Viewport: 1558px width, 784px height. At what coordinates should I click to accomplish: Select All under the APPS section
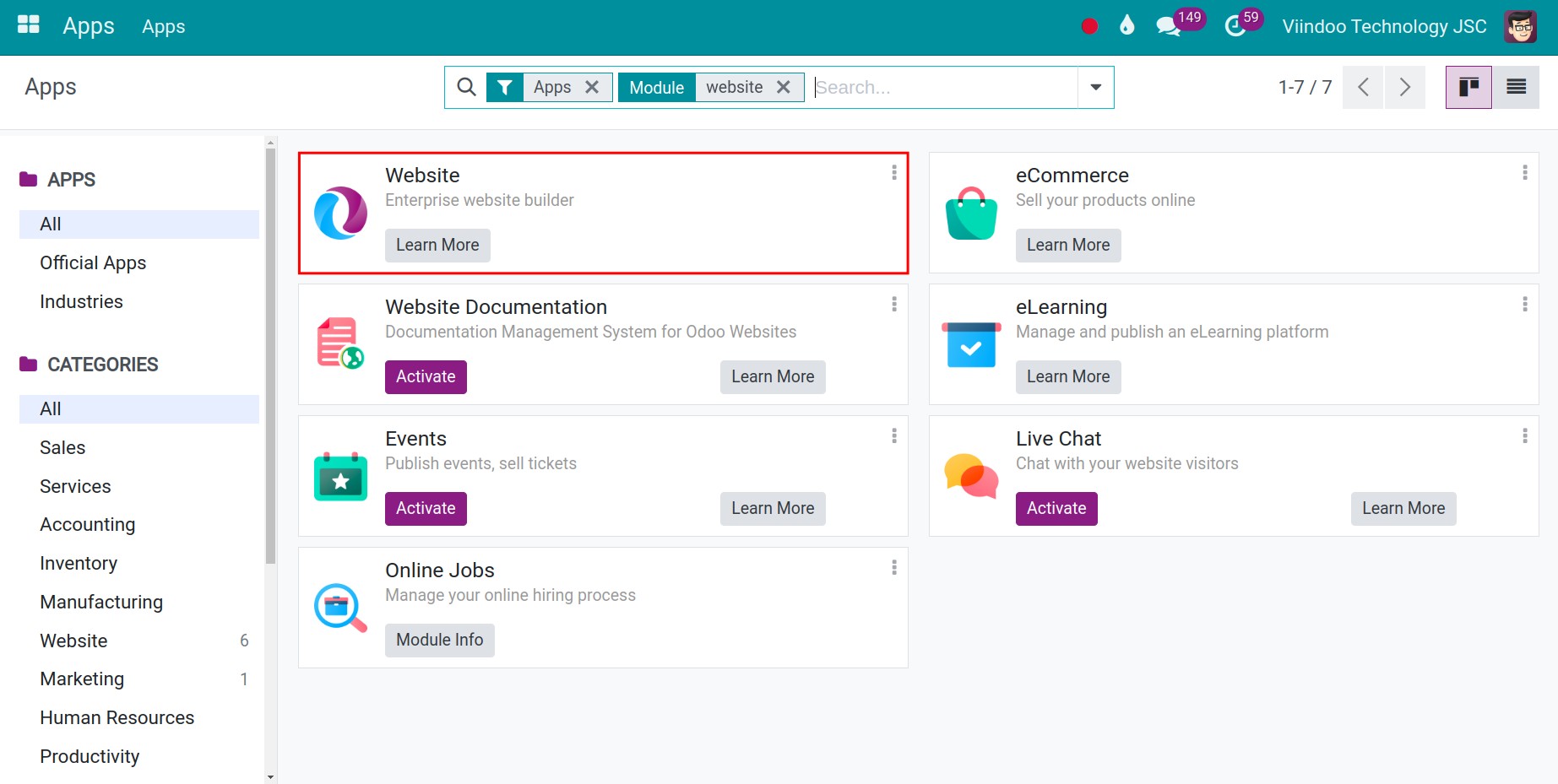[x=139, y=224]
